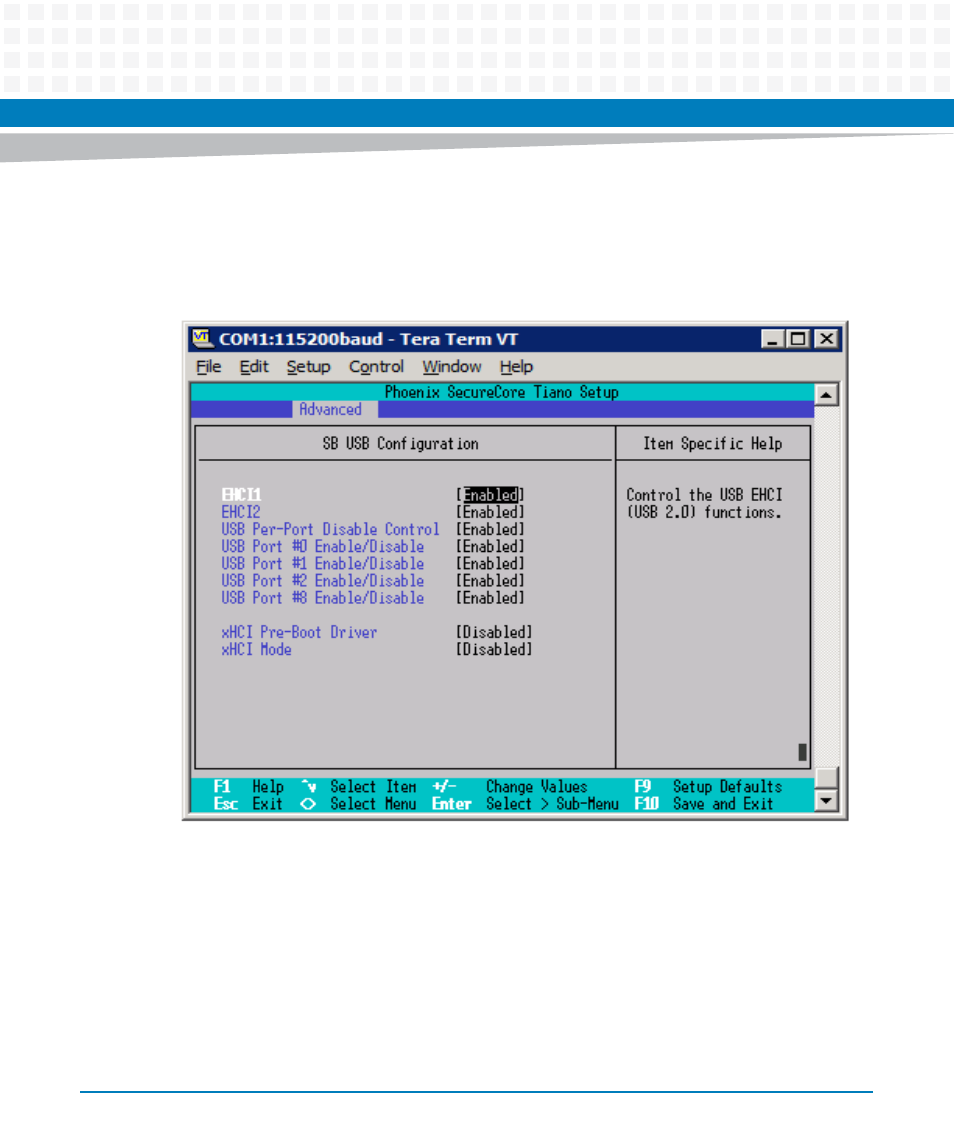Image resolution: width=954 pixels, height=1145 pixels.
Task: Open the Help menu
Action: pyautogui.click(x=516, y=367)
